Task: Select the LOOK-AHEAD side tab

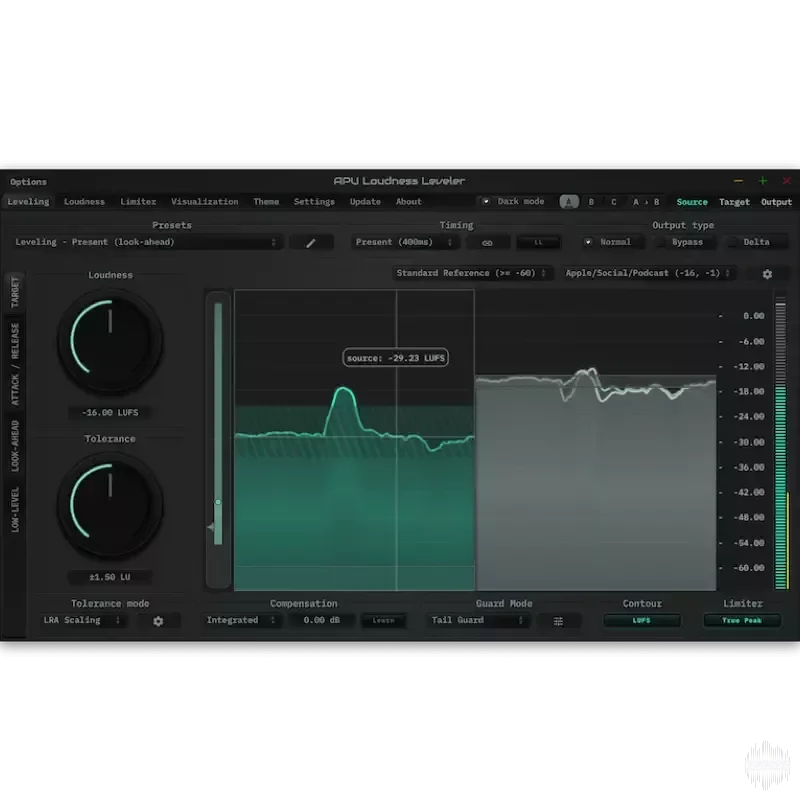Action: coord(15,445)
